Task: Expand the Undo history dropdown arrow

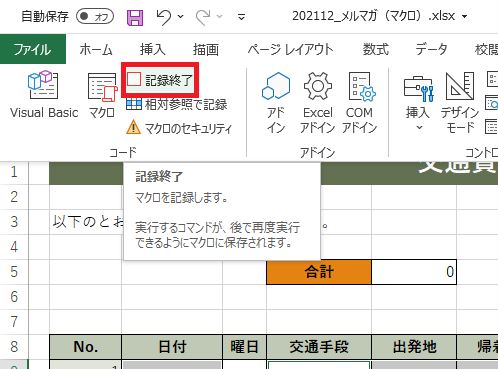Action: click(181, 16)
